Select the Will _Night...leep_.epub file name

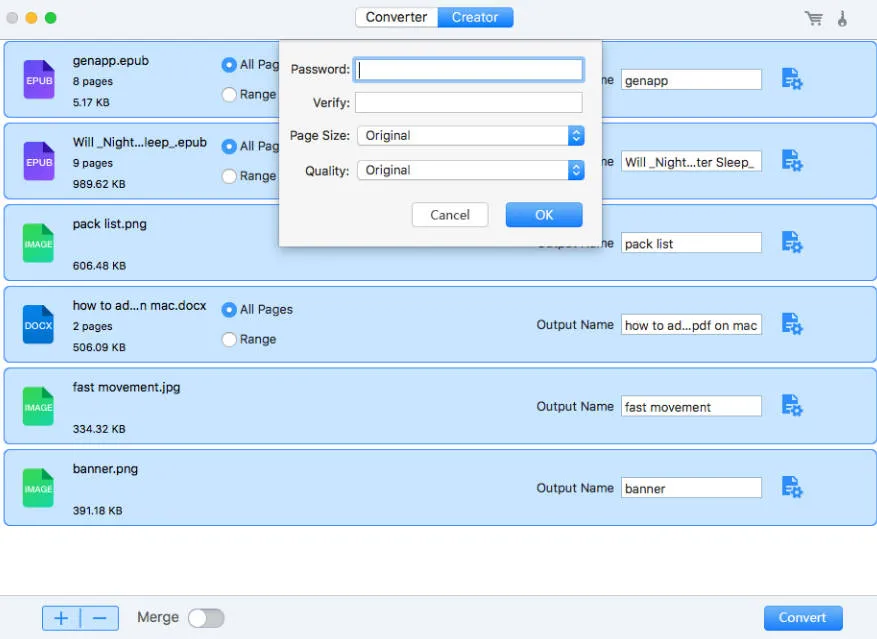(140, 143)
